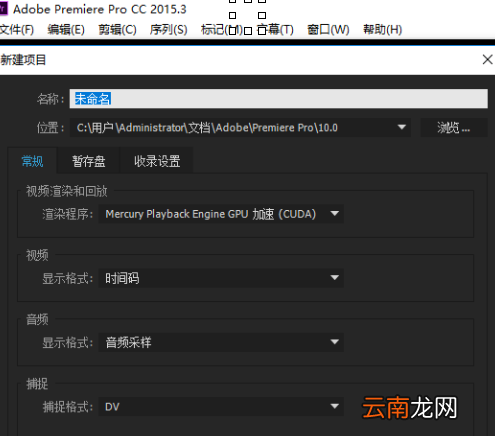Open the 捕捉格式 DV dropdown
The image size is (495, 436).
pos(221,407)
